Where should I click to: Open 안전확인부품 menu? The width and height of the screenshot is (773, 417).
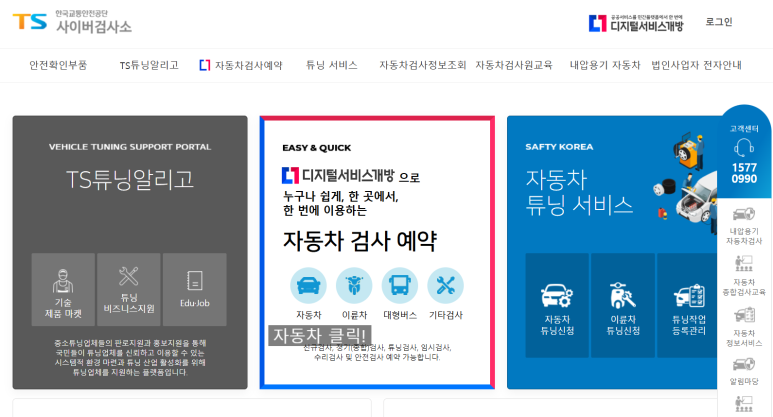click(58, 65)
